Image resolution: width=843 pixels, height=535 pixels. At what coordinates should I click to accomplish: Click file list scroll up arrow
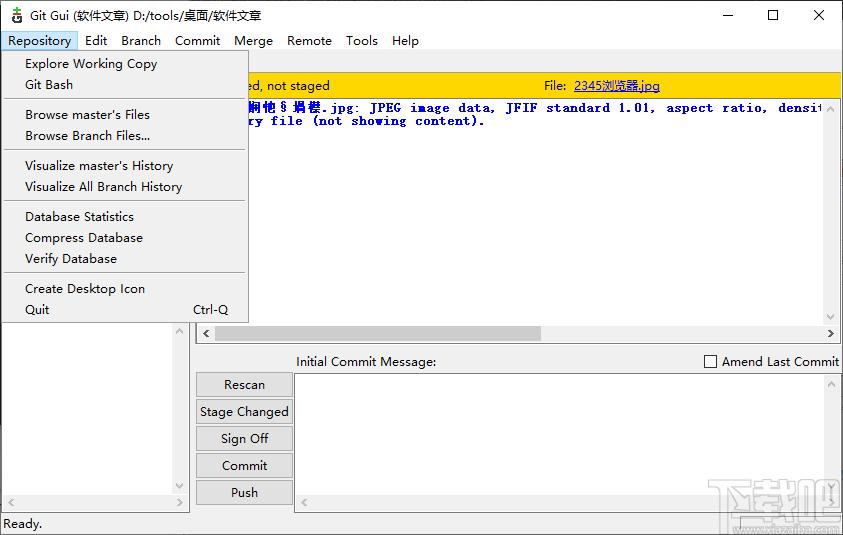point(180,331)
